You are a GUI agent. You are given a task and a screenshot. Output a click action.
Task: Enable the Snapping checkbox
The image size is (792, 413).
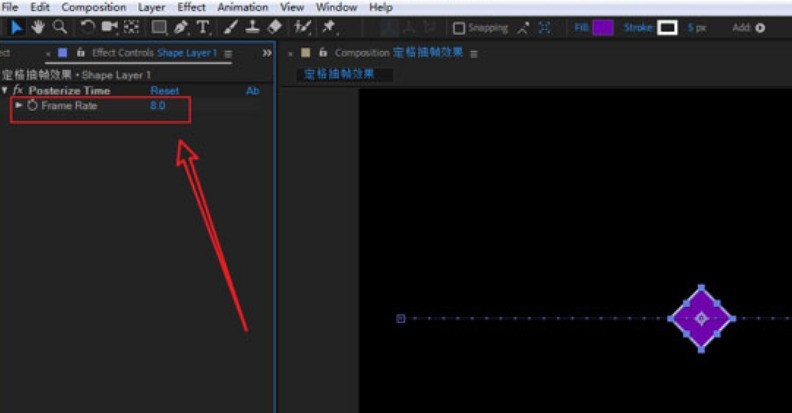(x=459, y=28)
